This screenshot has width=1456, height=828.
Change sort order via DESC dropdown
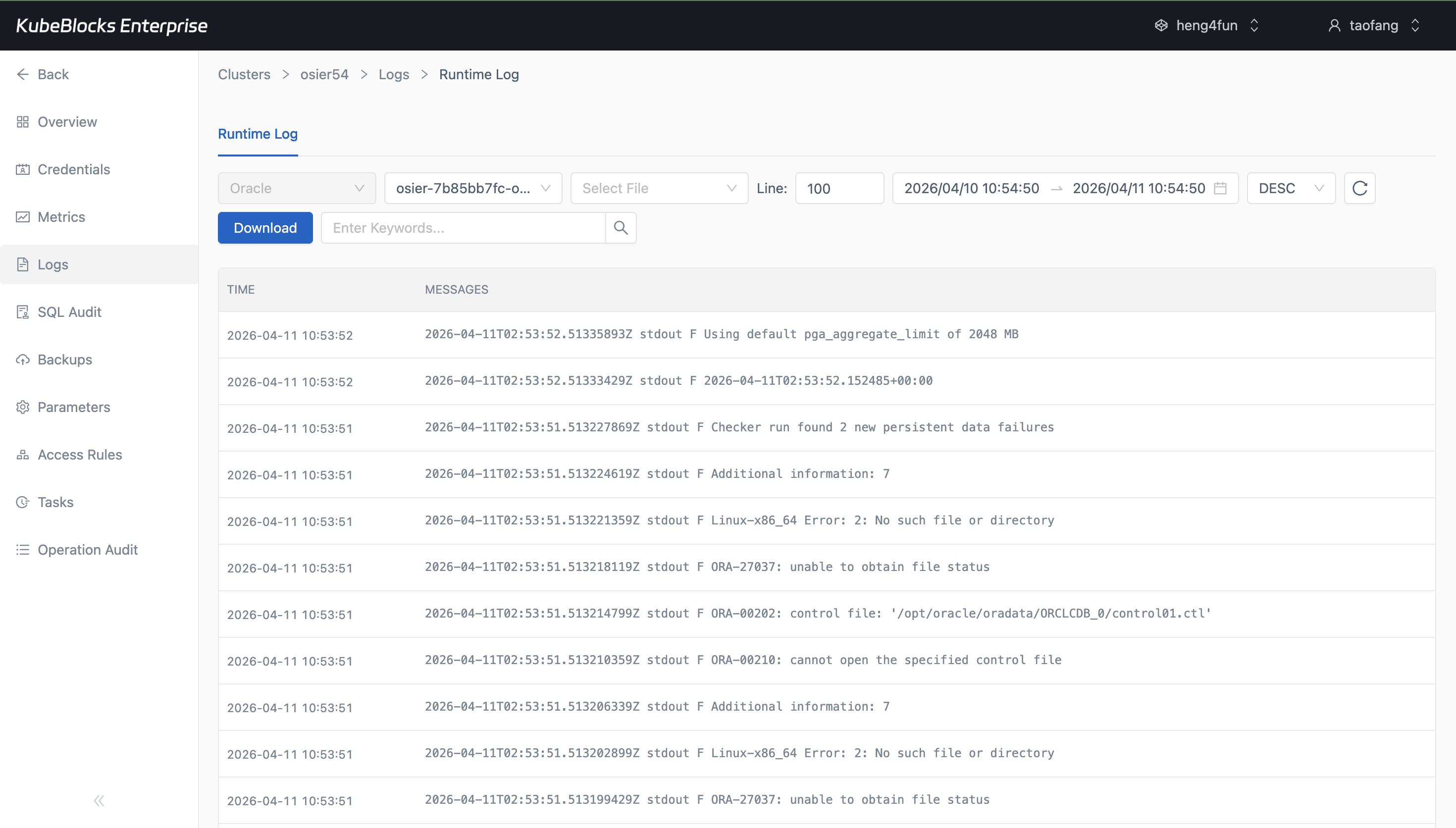tap(1291, 188)
